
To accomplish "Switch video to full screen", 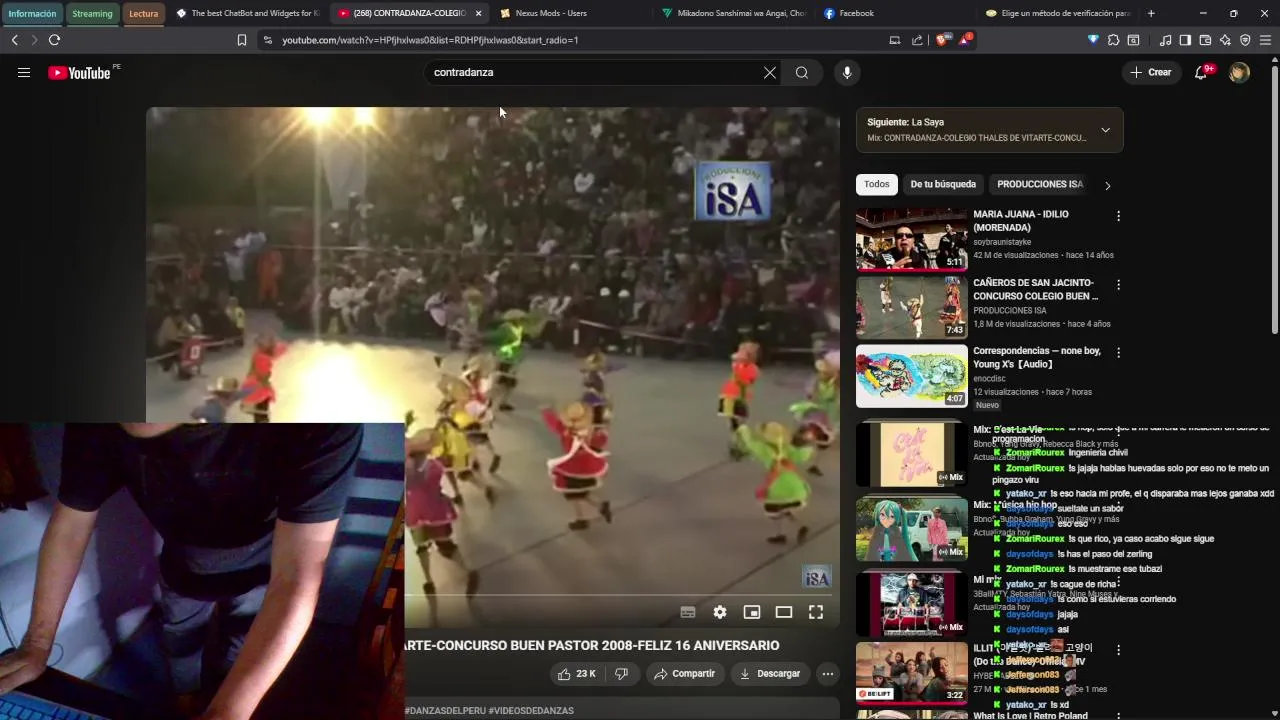I will (816, 612).
